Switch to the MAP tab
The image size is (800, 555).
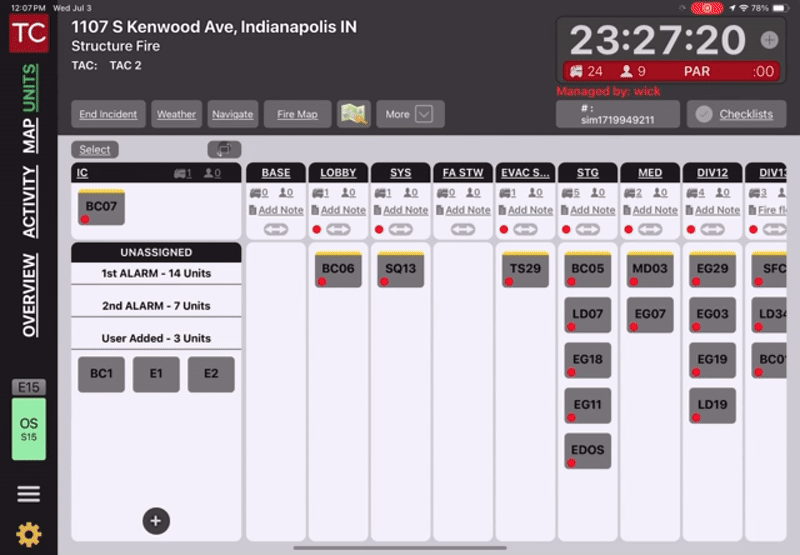pyautogui.click(x=30, y=136)
